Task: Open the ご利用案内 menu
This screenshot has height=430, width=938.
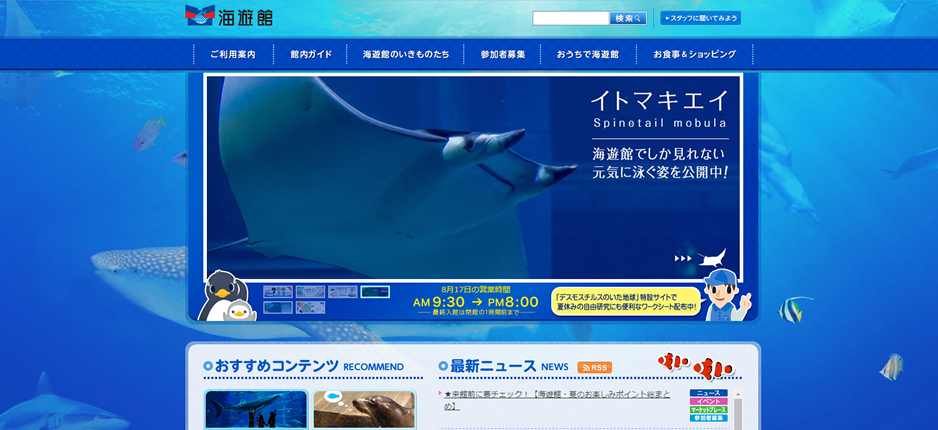Action: (233, 54)
